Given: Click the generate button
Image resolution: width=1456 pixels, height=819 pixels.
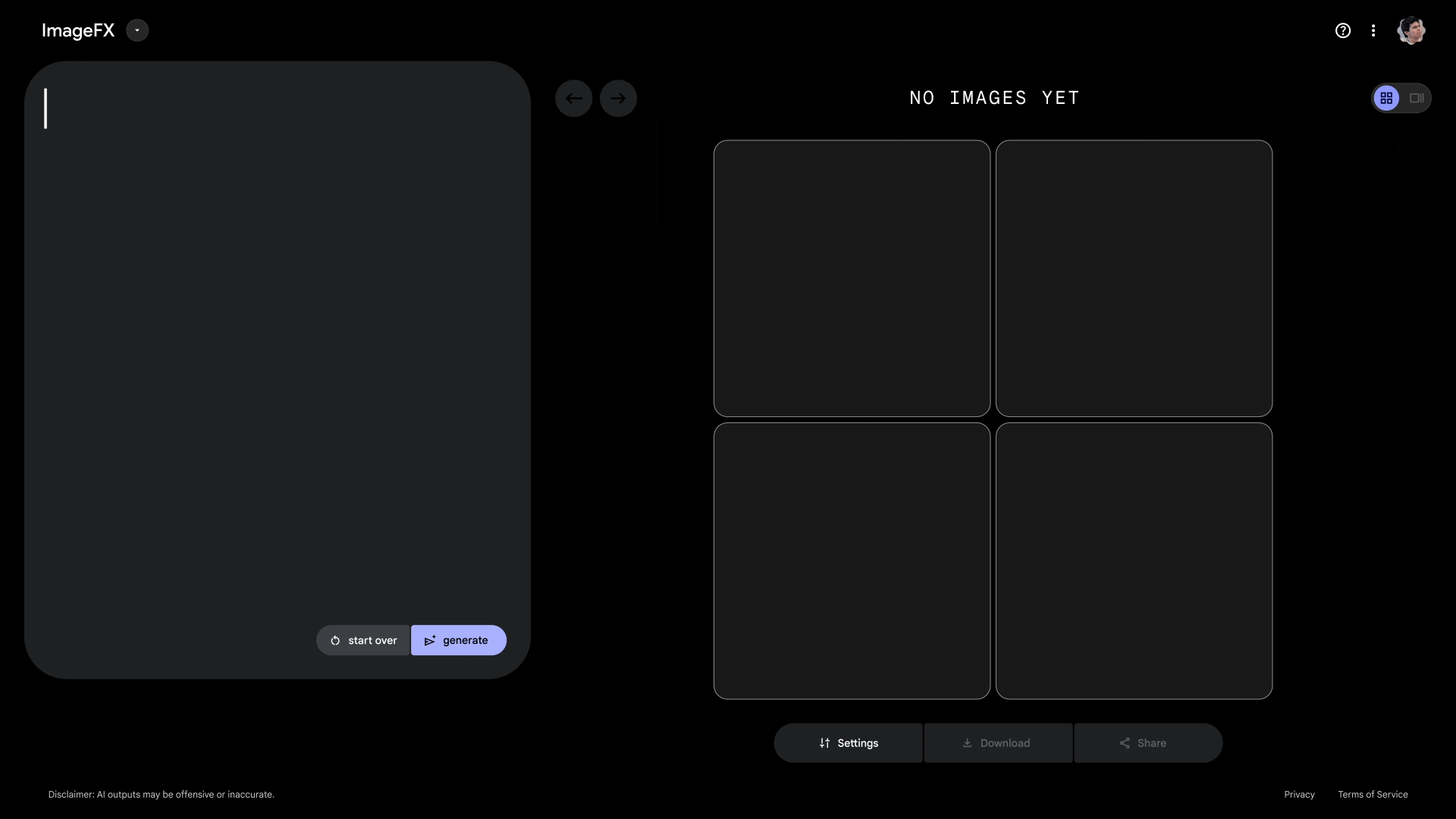Looking at the screenshot, I should [458, 640].
